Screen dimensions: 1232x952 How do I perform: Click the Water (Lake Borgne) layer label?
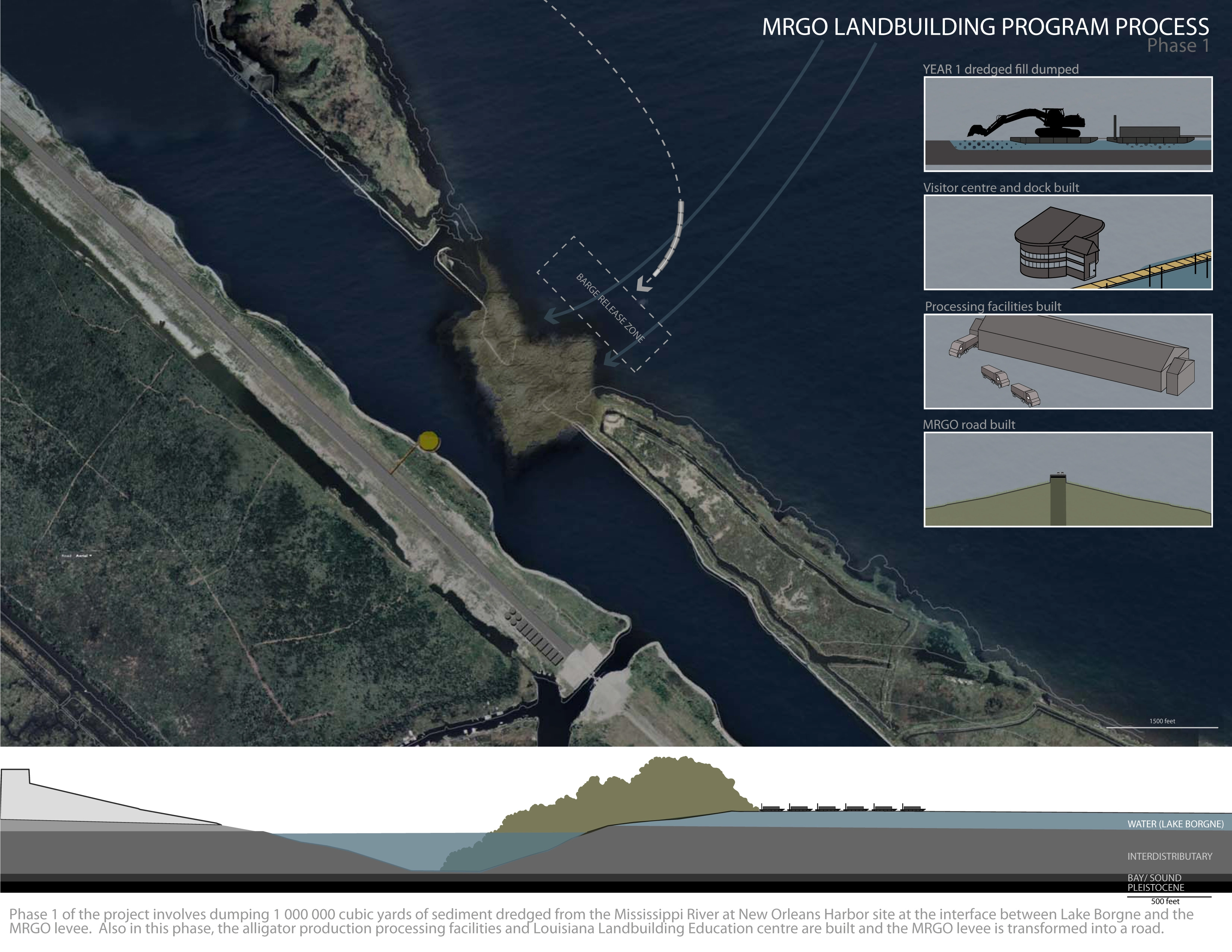click(1176, 824)
